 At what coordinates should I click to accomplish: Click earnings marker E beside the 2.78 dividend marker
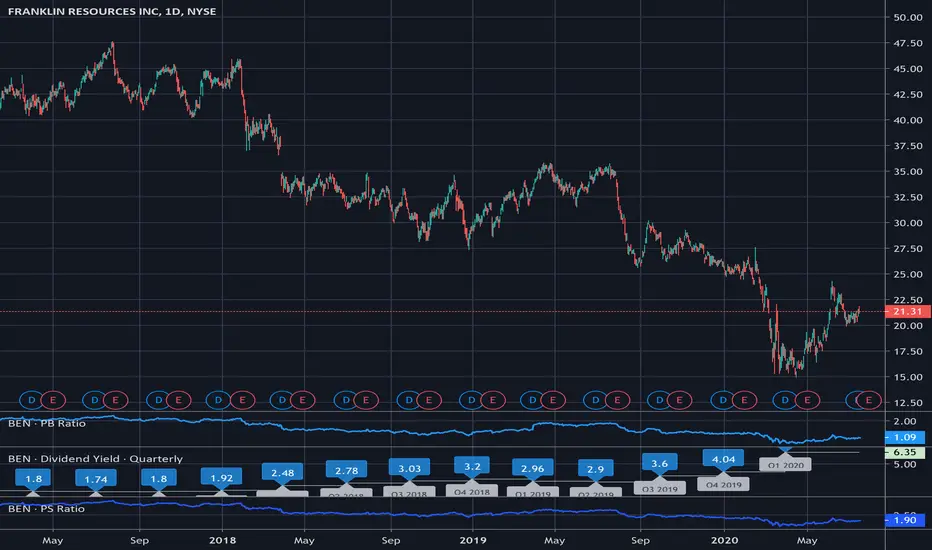(x=366, y=400)
